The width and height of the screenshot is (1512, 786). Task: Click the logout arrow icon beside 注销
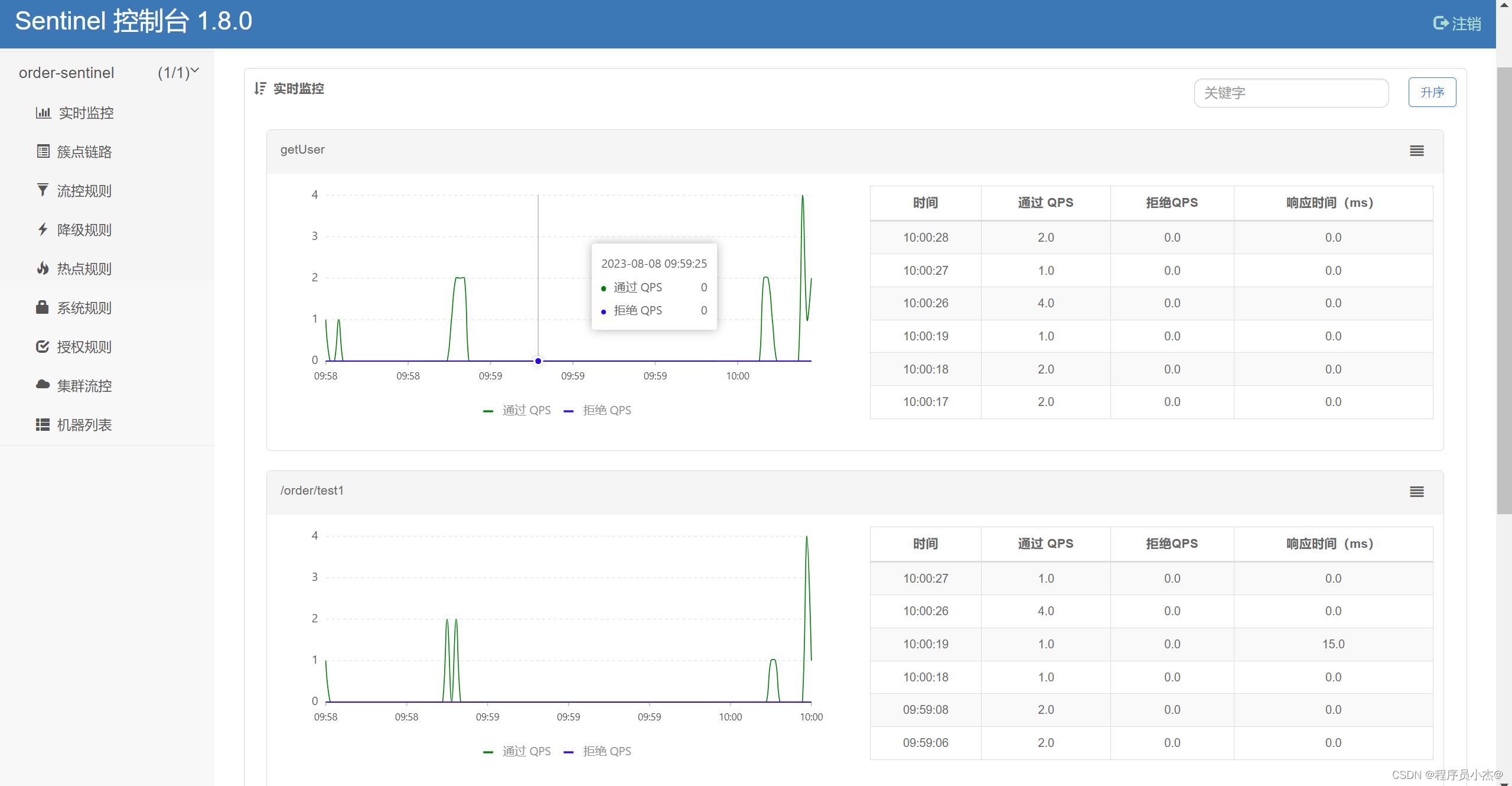tap(1441, 23)
